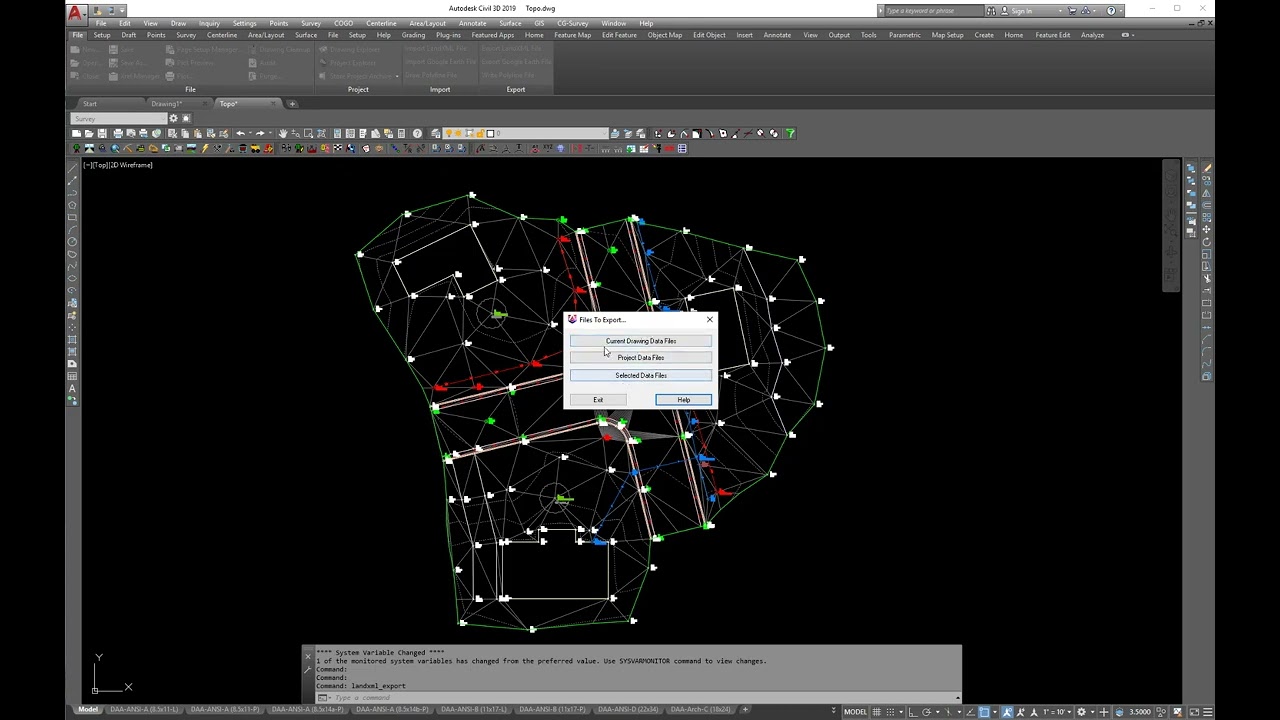Toggle the drawing grid display
The width and height of the screenshot is (1280, 720).
pyautogui.click(x=877, y=712)
